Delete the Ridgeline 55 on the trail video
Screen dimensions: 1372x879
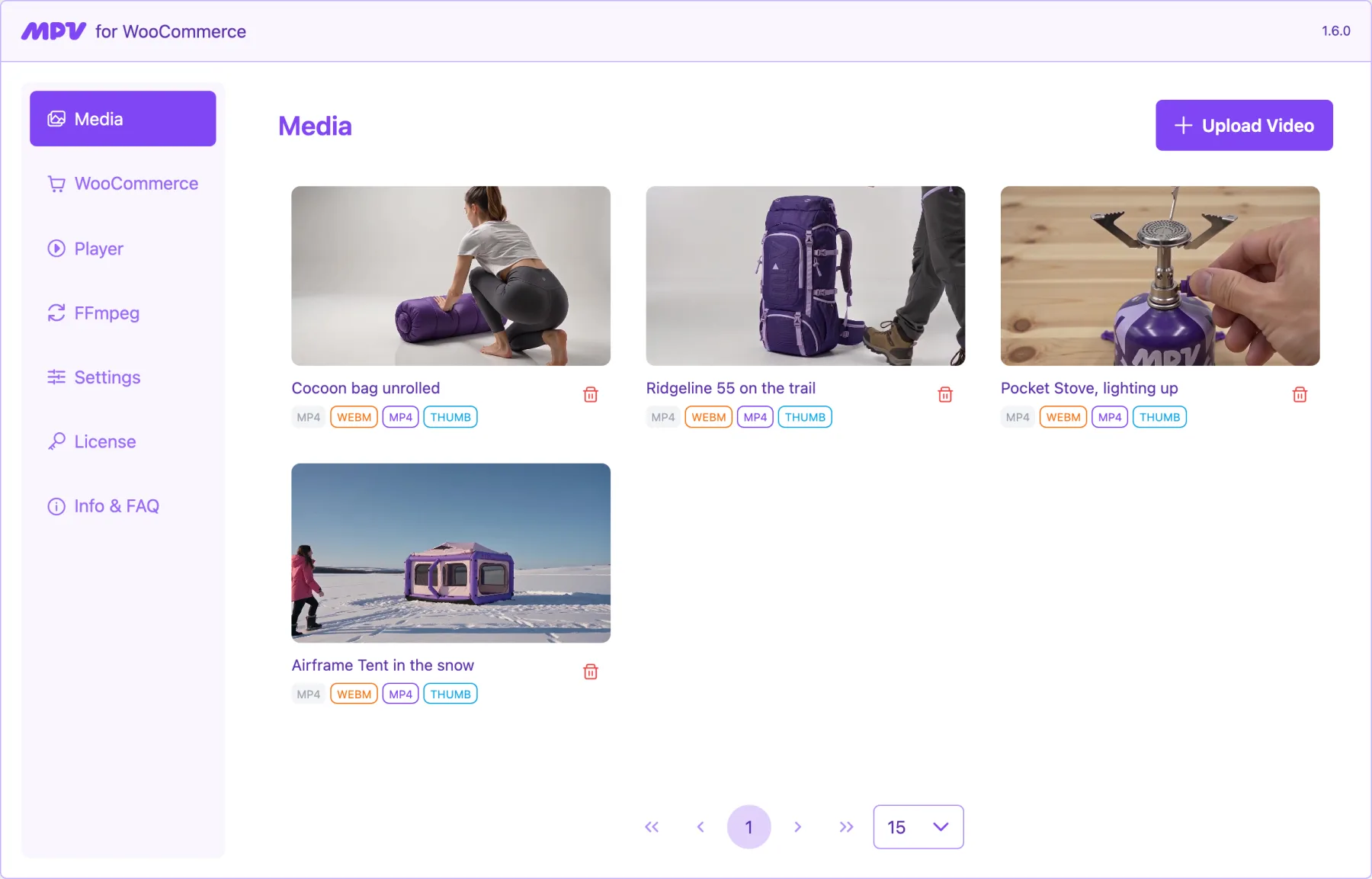(x=945, y=394)
